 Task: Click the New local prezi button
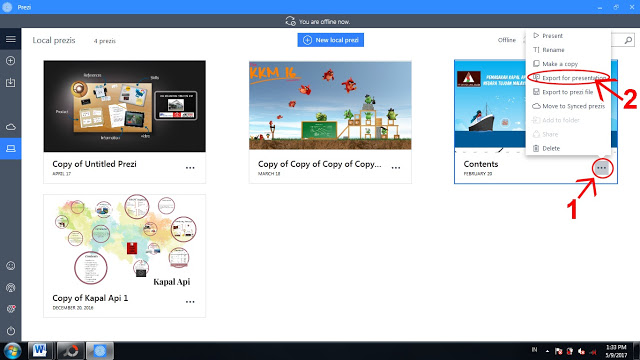coord(331,40)
